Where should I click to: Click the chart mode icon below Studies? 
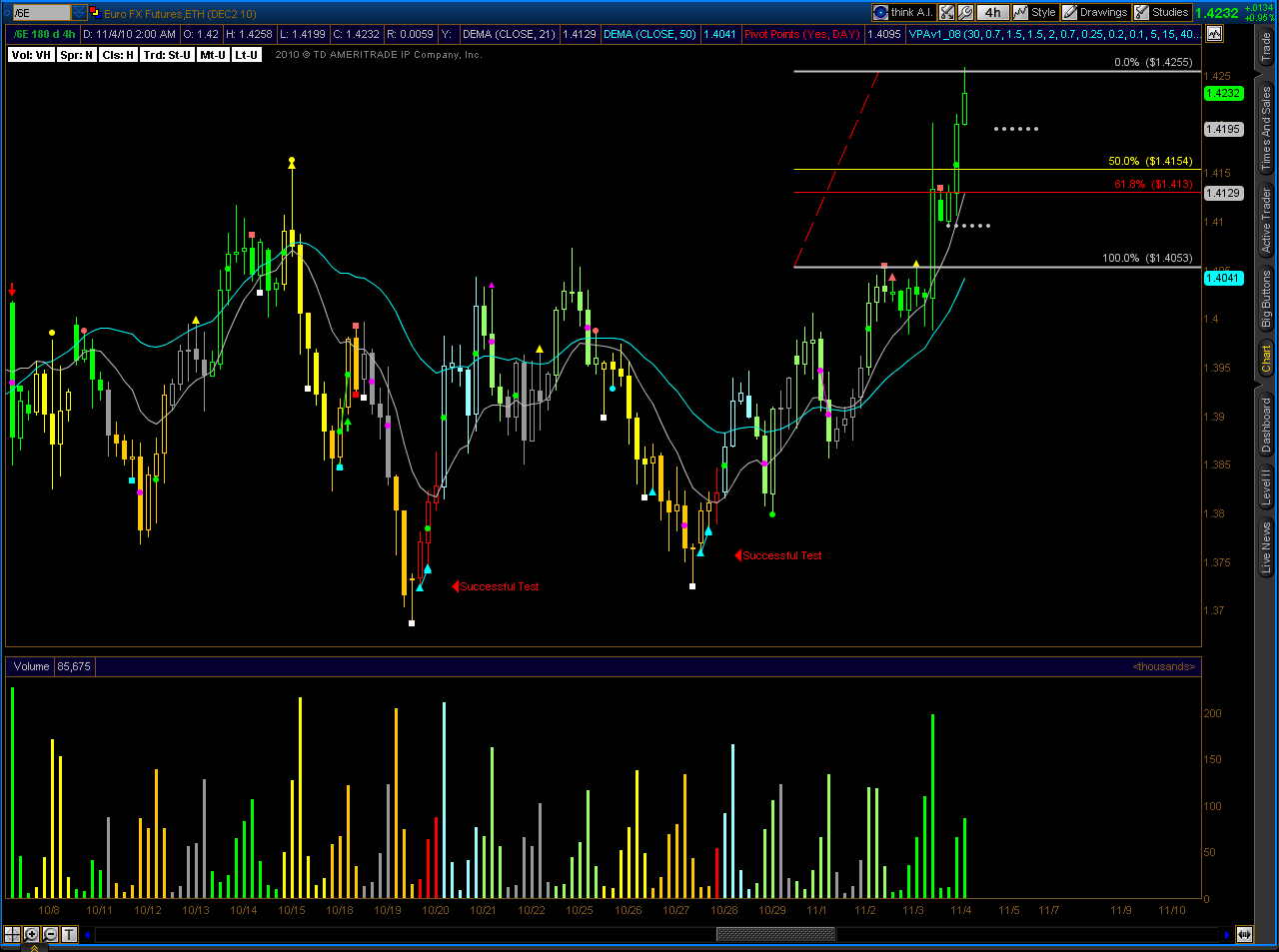pos(1214,33)
